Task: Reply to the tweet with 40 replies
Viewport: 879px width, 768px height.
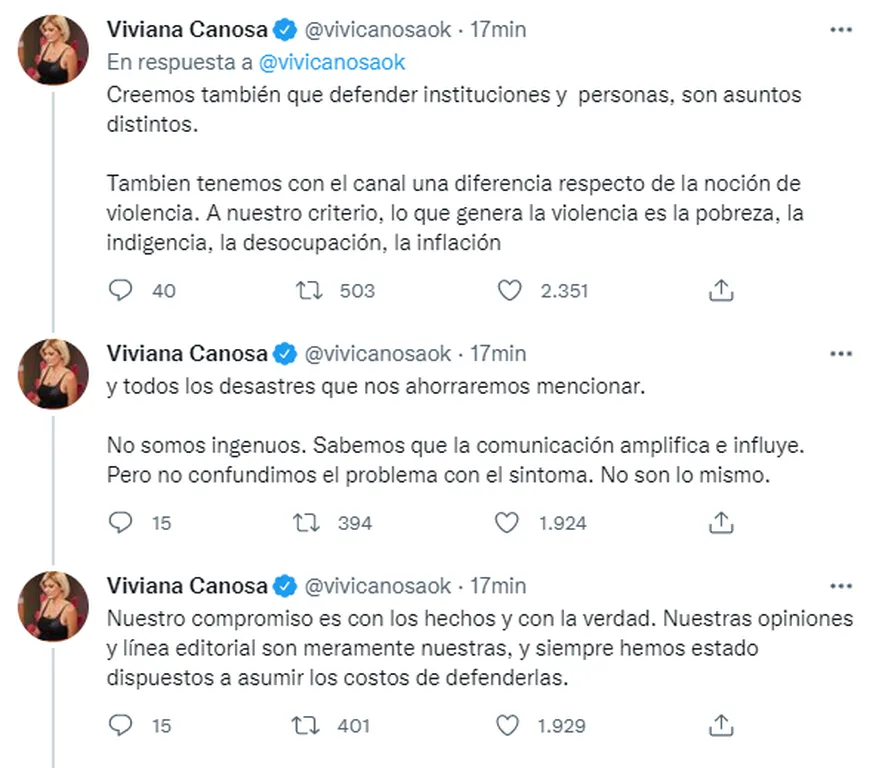Action: 120,291
